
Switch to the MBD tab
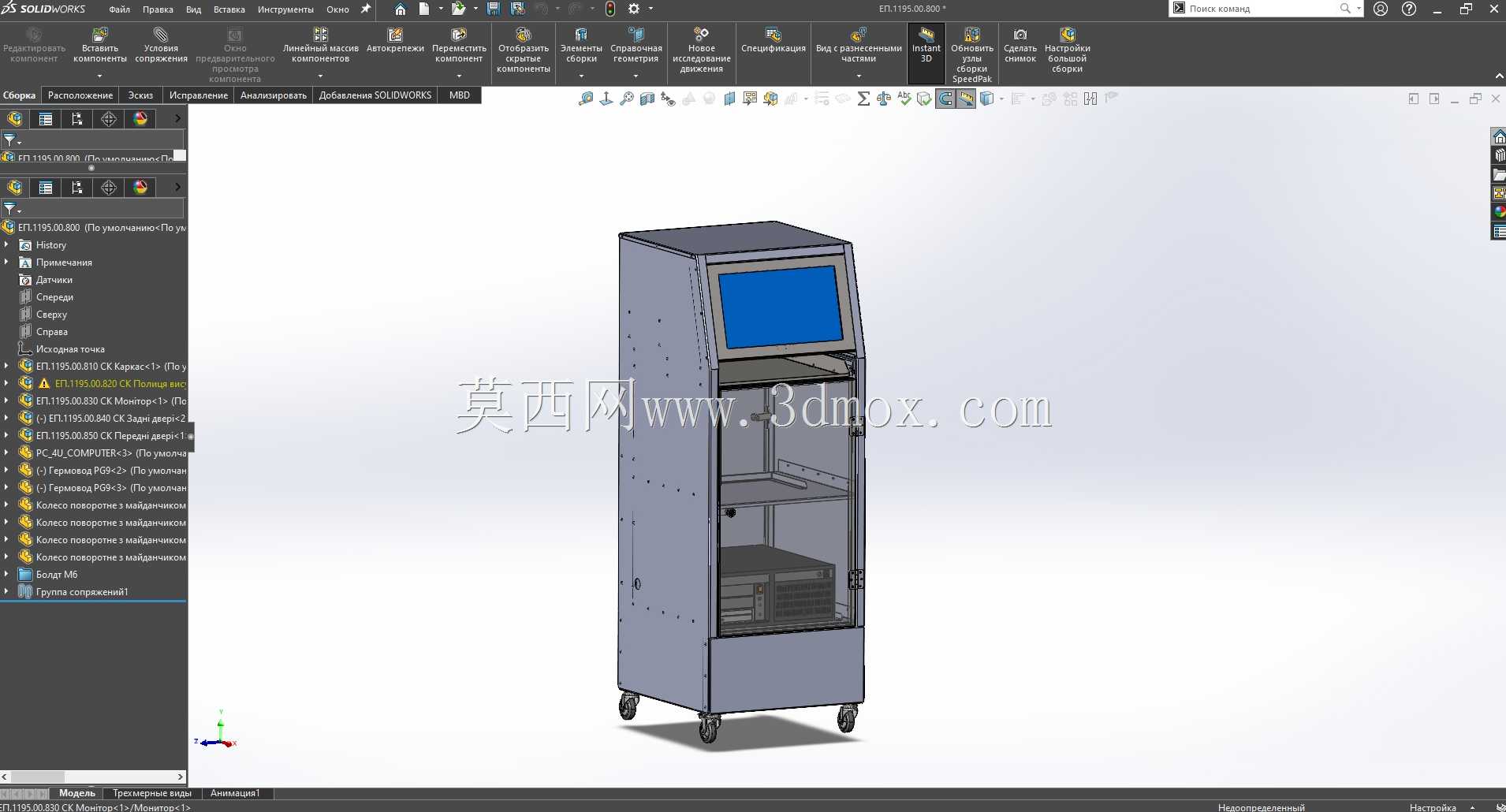click(459, 95)
